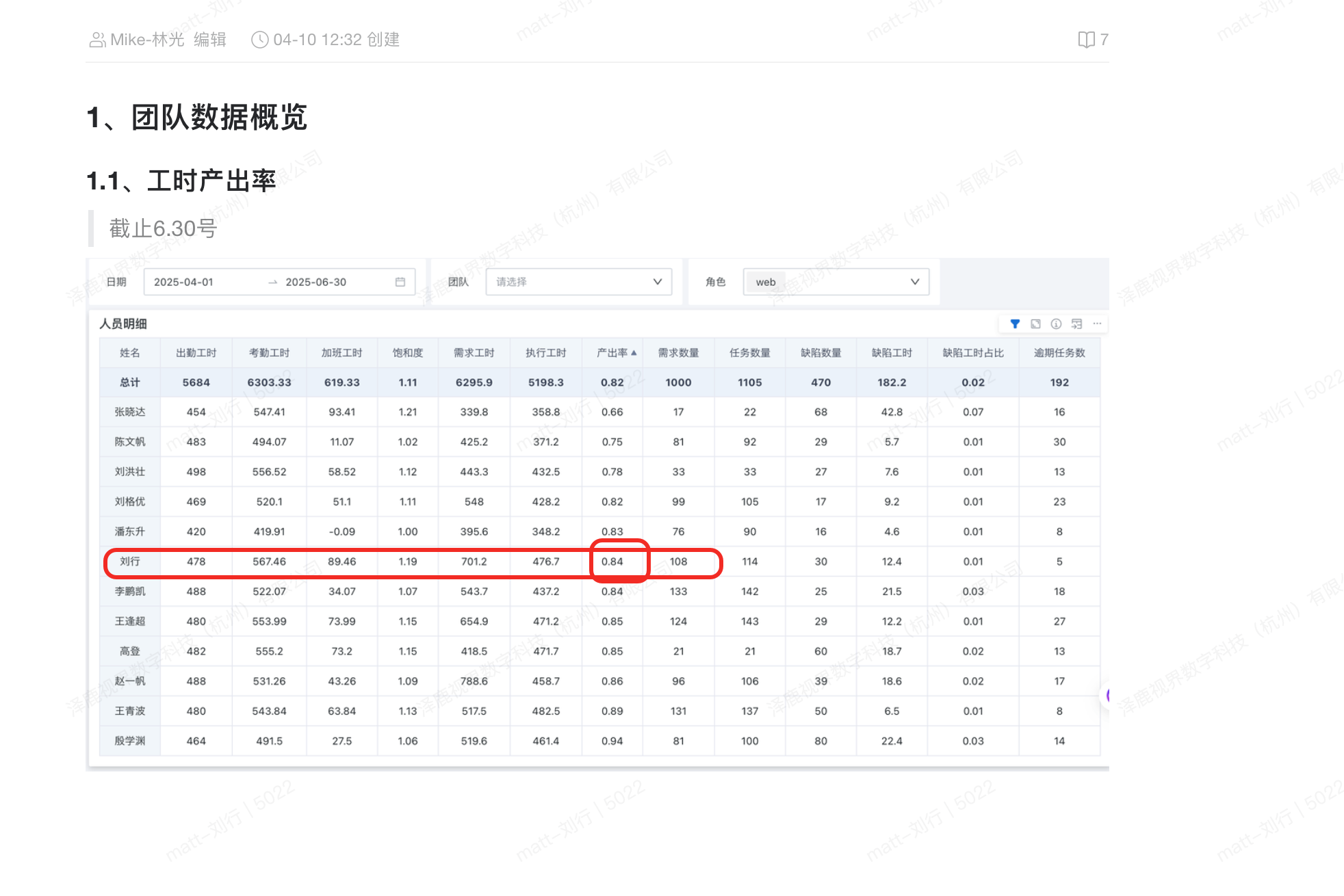This screenshot has width=1344, height=896.
Task: Click 张晓达's 产出率 value 0.66
Action: click(x=612, y=412)
